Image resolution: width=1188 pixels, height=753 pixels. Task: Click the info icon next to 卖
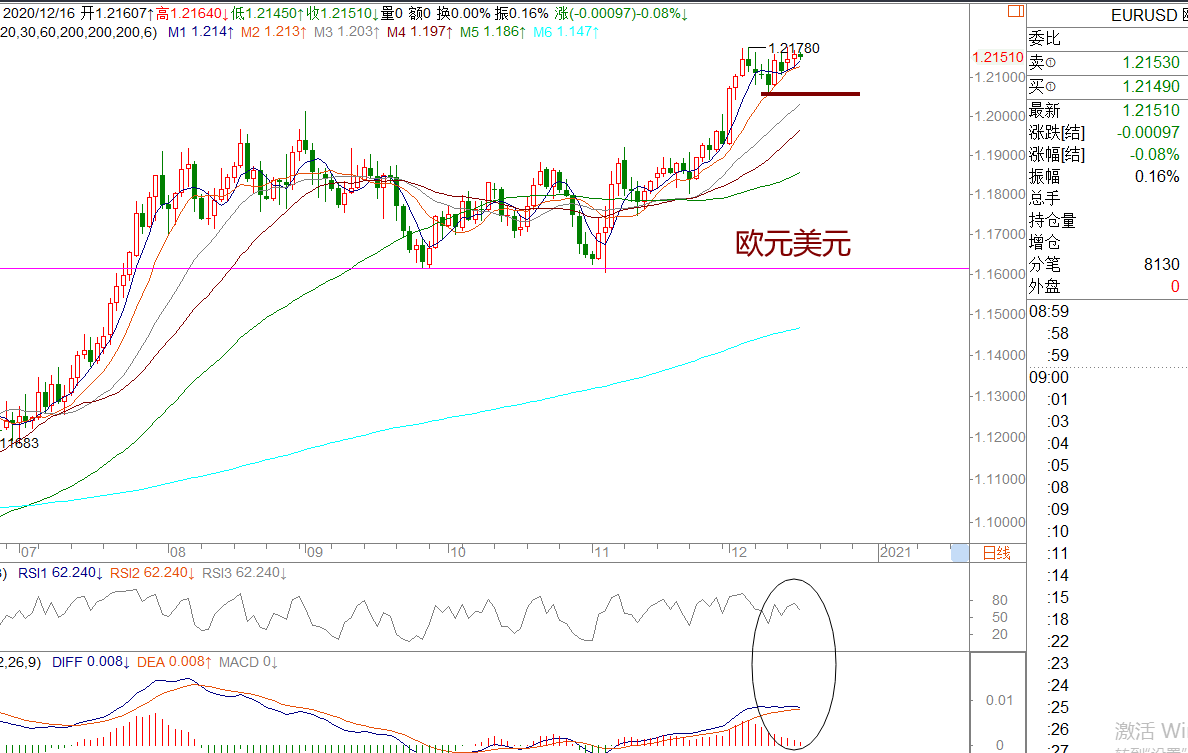[x=1051, y=64]
